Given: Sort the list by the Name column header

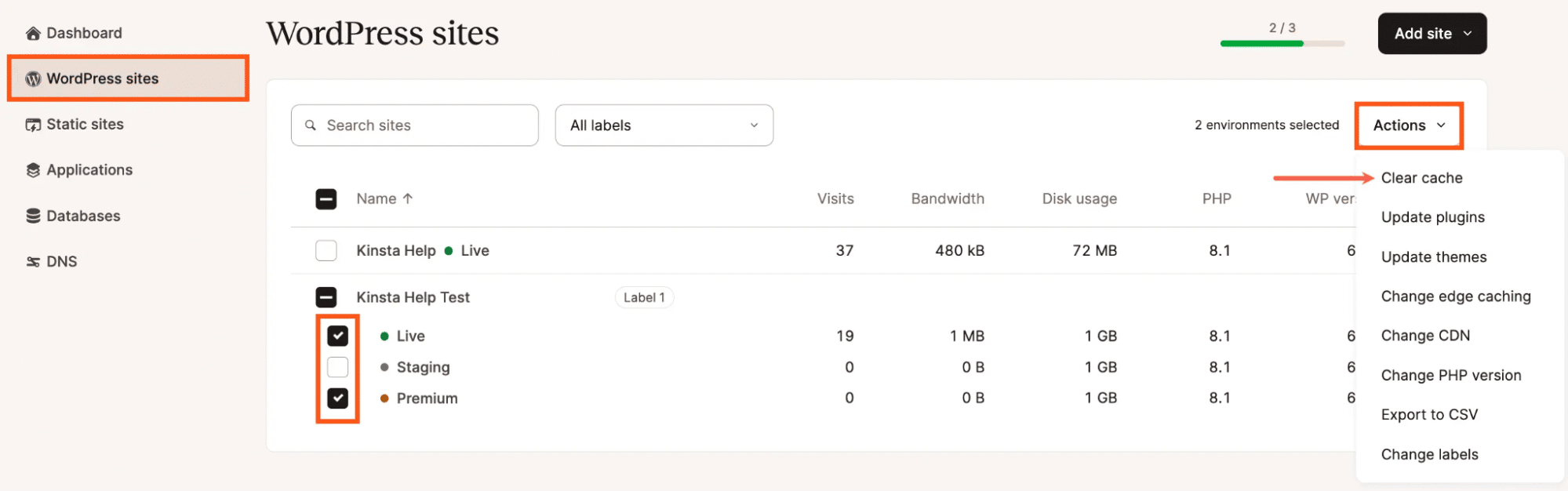Looking at the screenshot, I should pyautogui.click(x=377, y=198).
